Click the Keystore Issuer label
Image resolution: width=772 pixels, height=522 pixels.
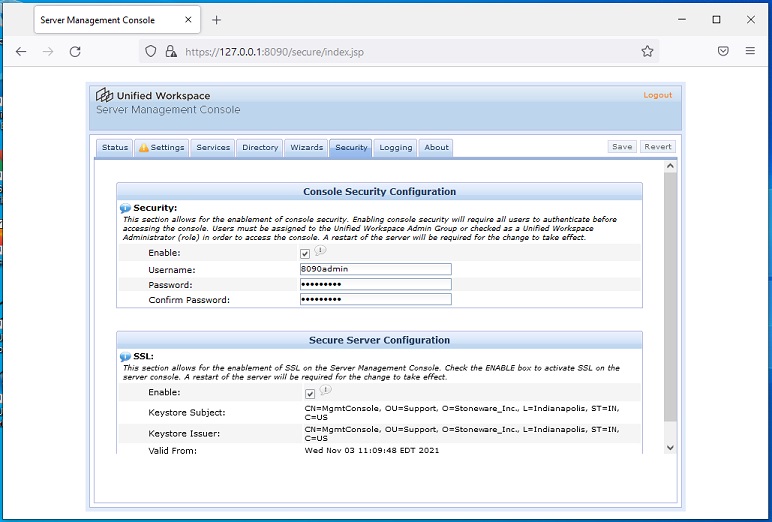click(184, 434)
